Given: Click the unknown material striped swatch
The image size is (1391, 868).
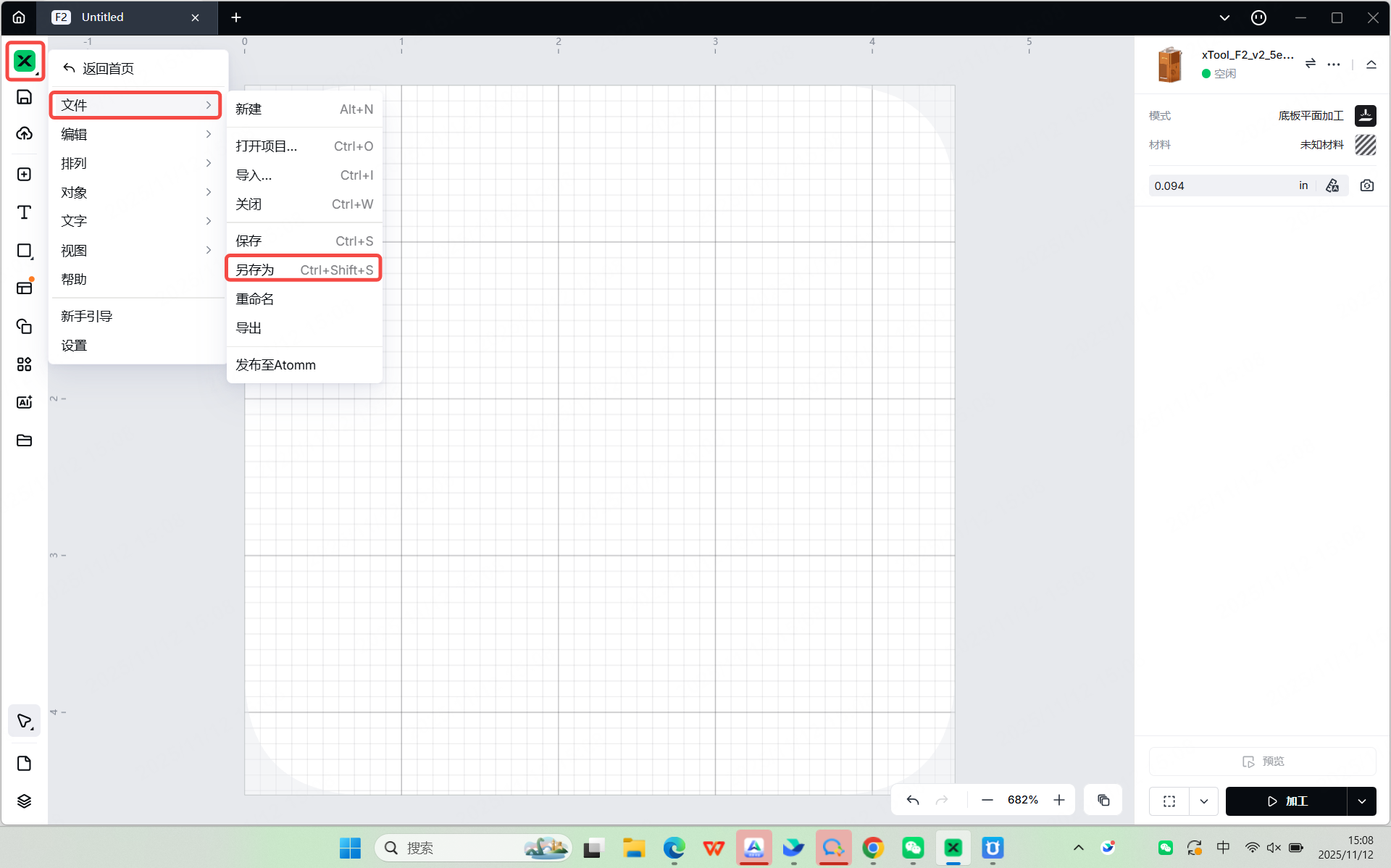Looking at the screenshot, I should (x=1365, y=145).
